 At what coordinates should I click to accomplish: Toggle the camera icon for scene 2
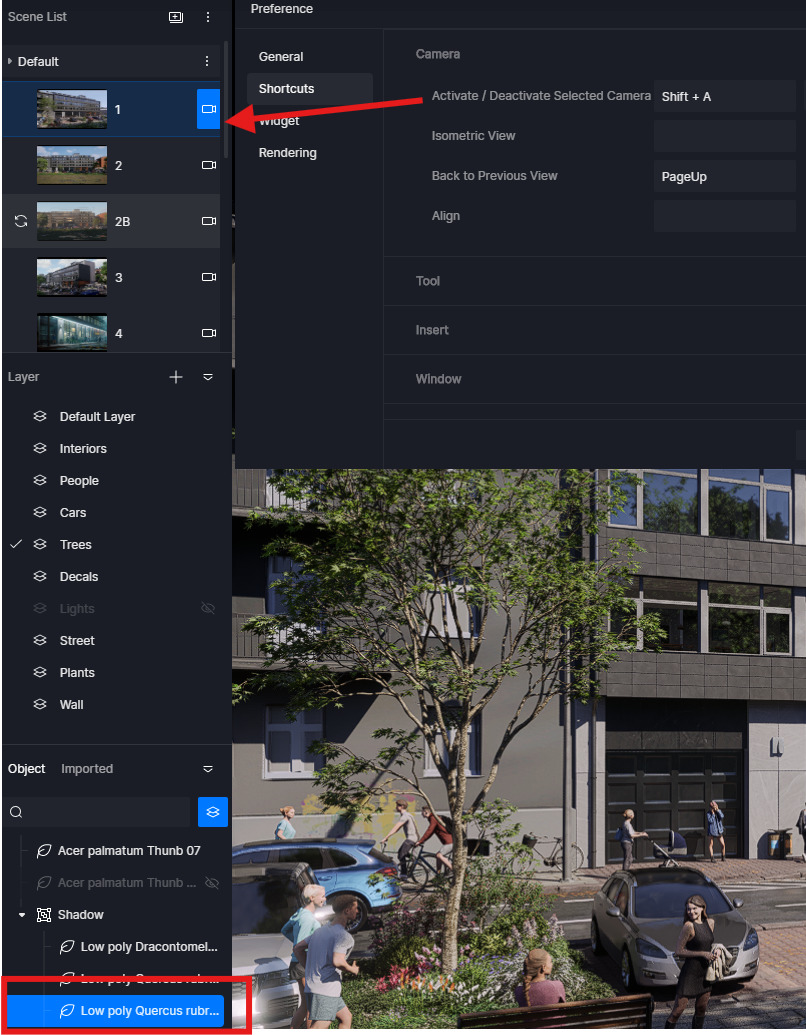click(209, 165)
